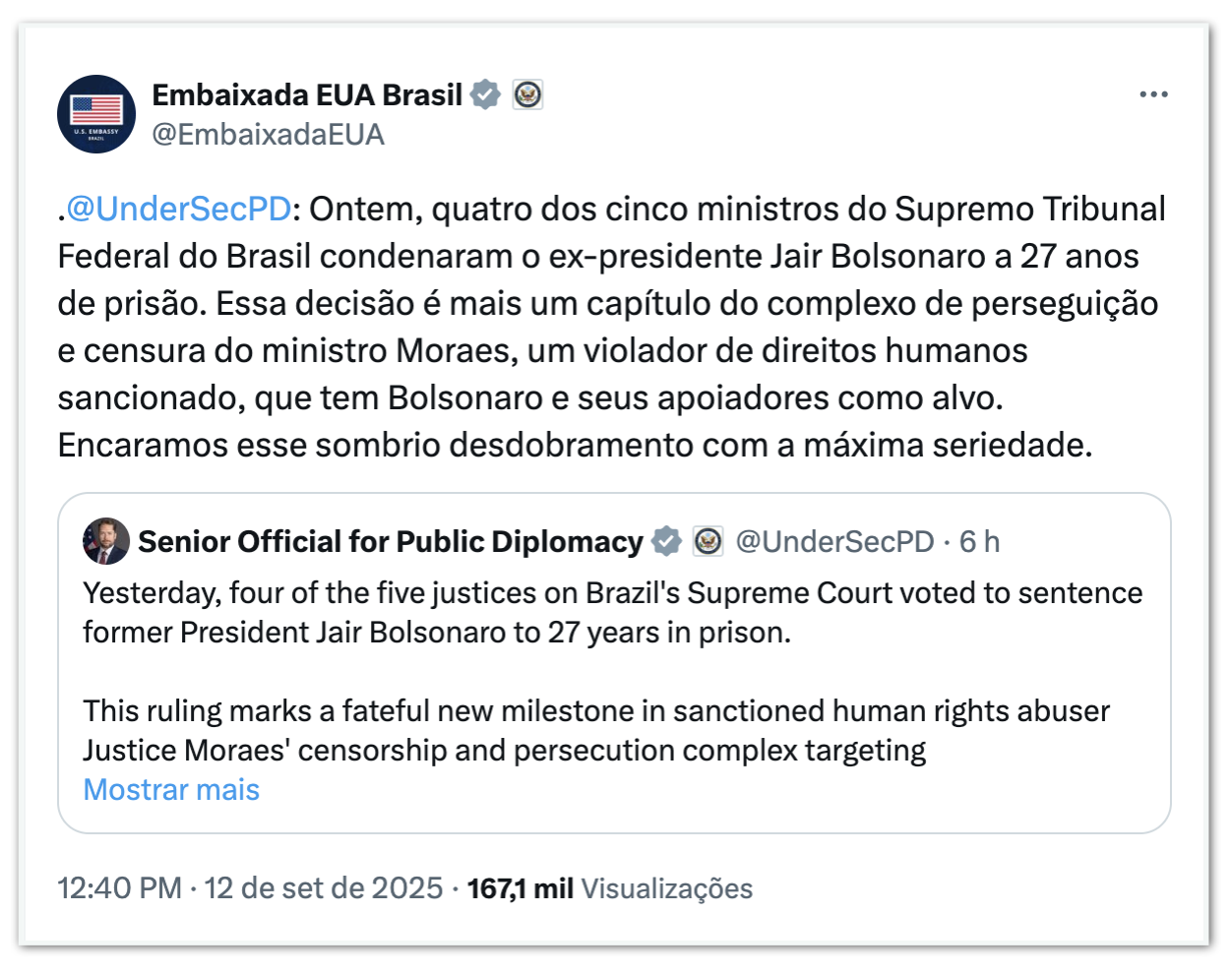
Task: Open the Embaixada EUA Brasil display name
Action: tap(307, 94)
